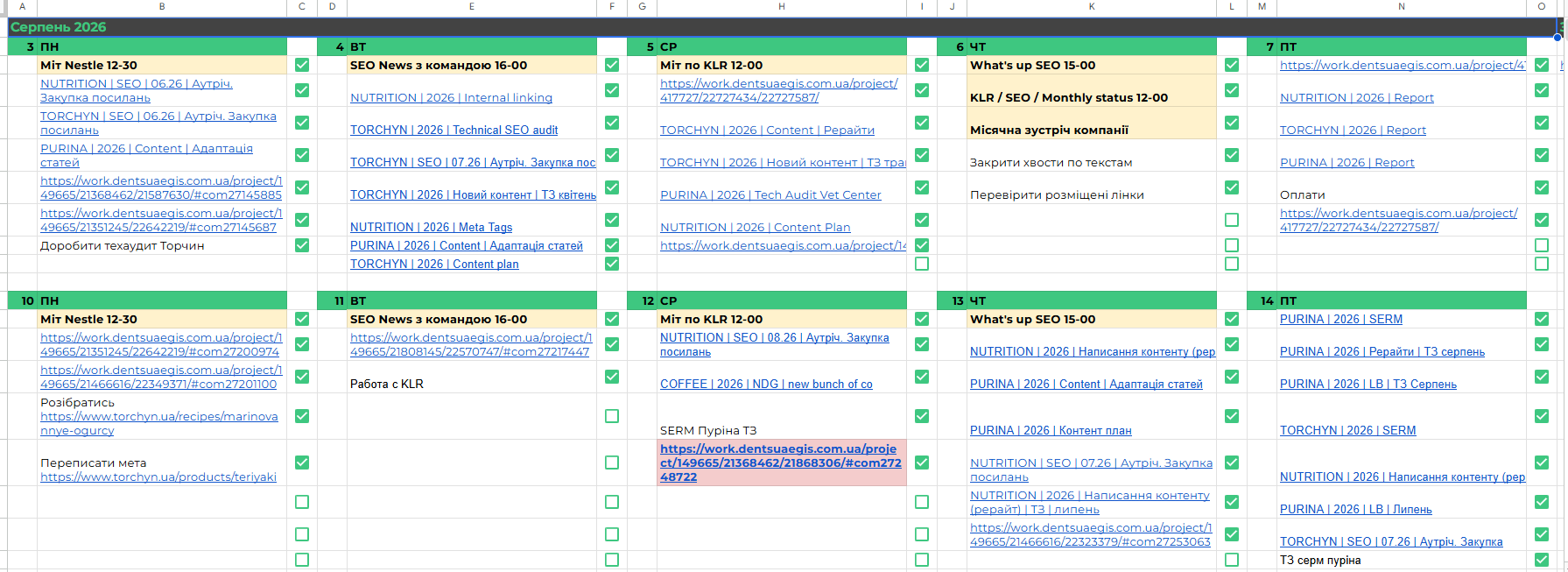Select column B header
The height and width of the screenshot is (572, 1568).
click(x=162, y=6)
